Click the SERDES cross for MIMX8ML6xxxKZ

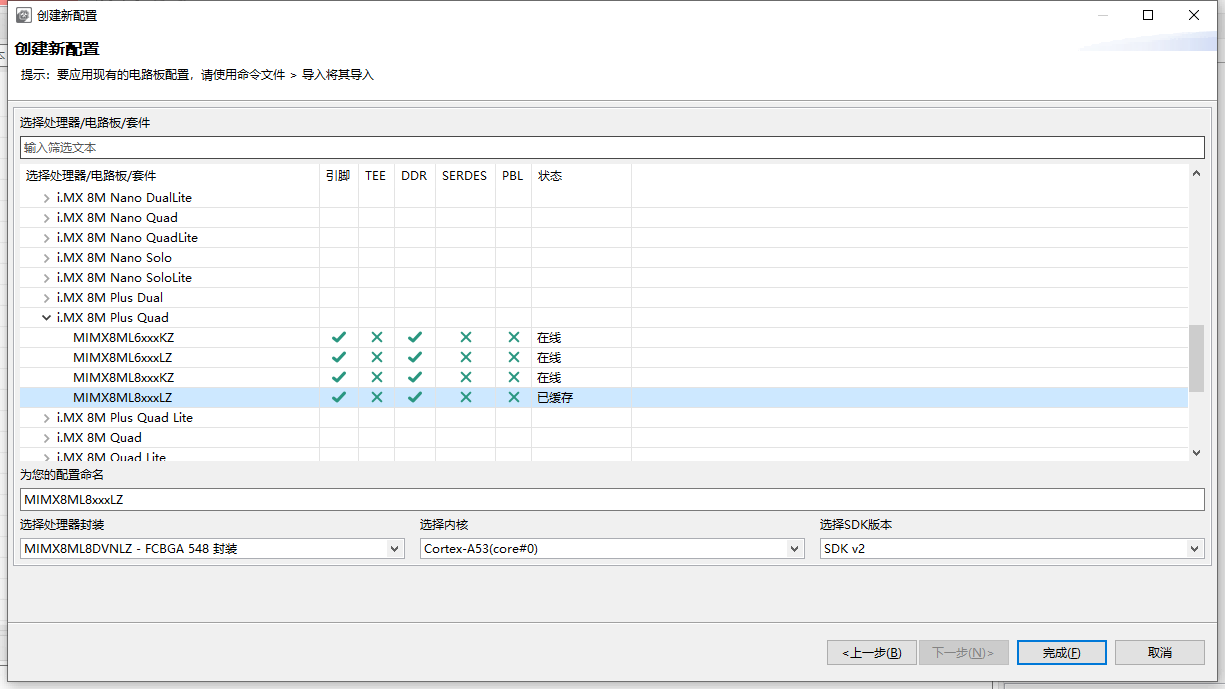coord(466,338)
